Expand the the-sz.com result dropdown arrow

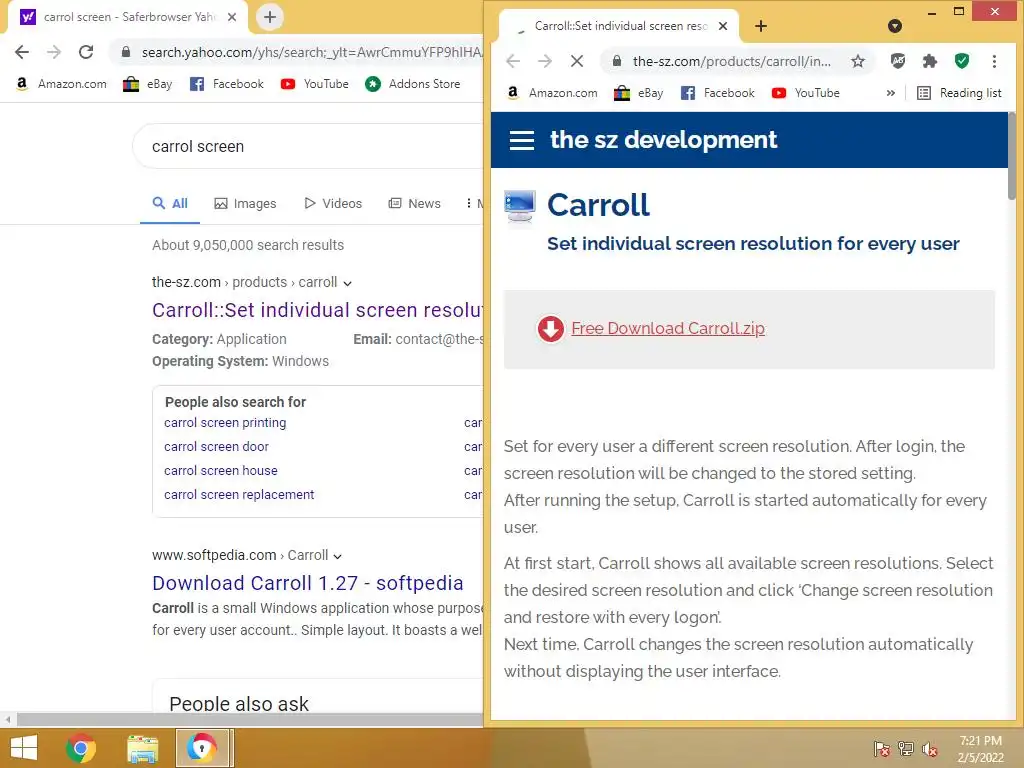point(347,283)
